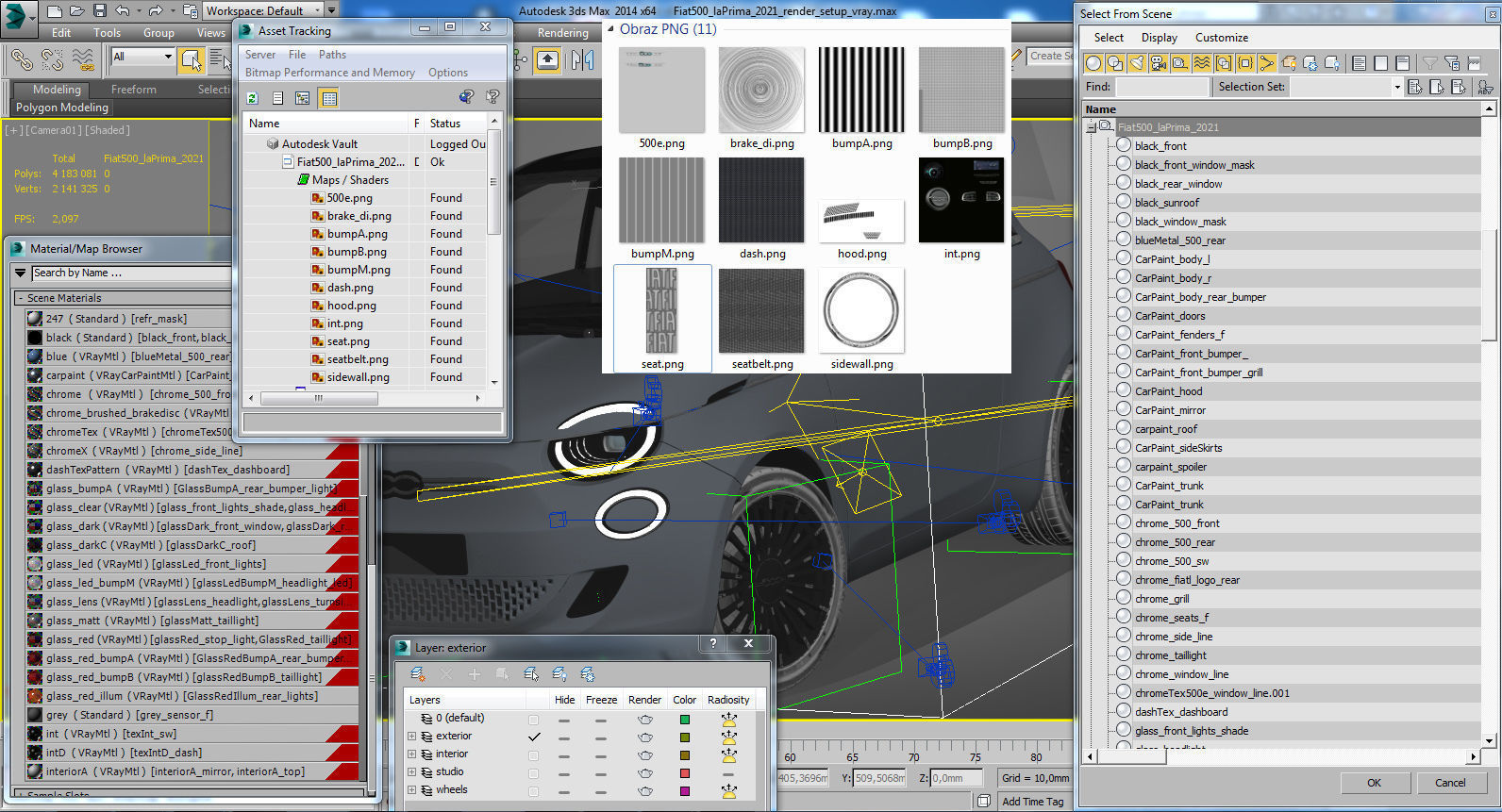Click the green color swatch of 0 (default) layer
This screenshot has height=812, width=1502.
click(x=685, y=719)
